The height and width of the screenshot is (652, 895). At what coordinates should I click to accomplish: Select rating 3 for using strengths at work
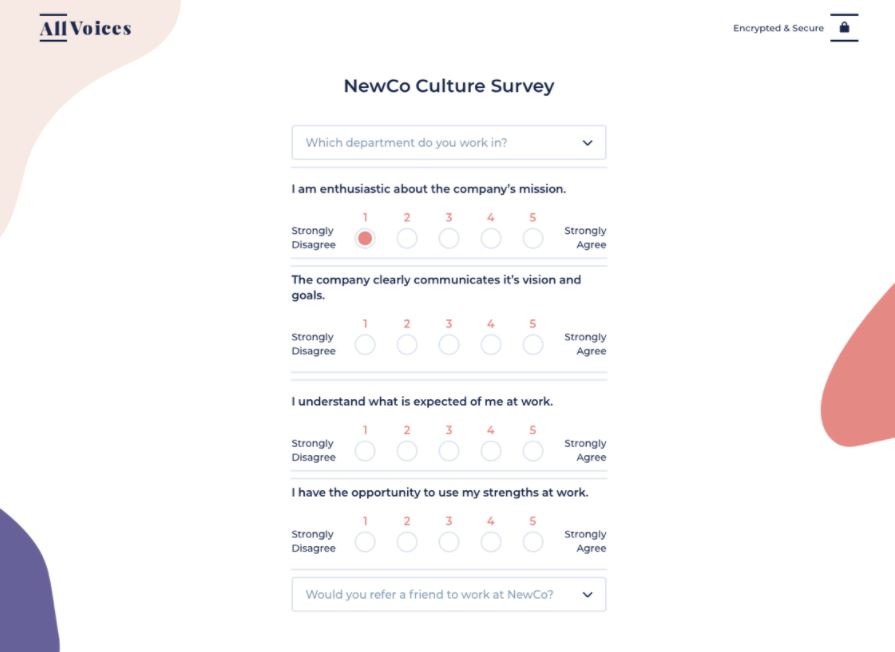449,542
